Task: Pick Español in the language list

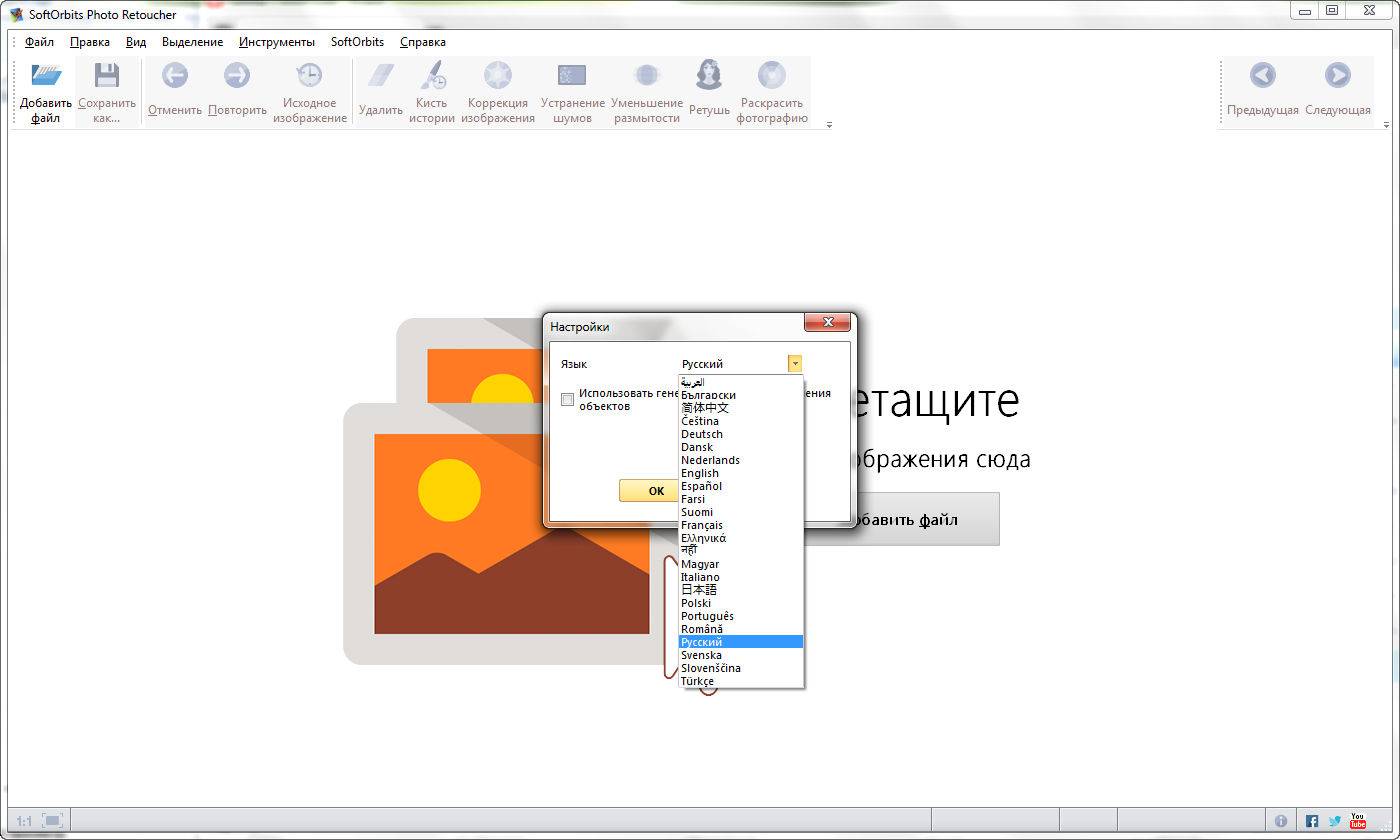Action: pyautogui.click(x=741, y=486)
